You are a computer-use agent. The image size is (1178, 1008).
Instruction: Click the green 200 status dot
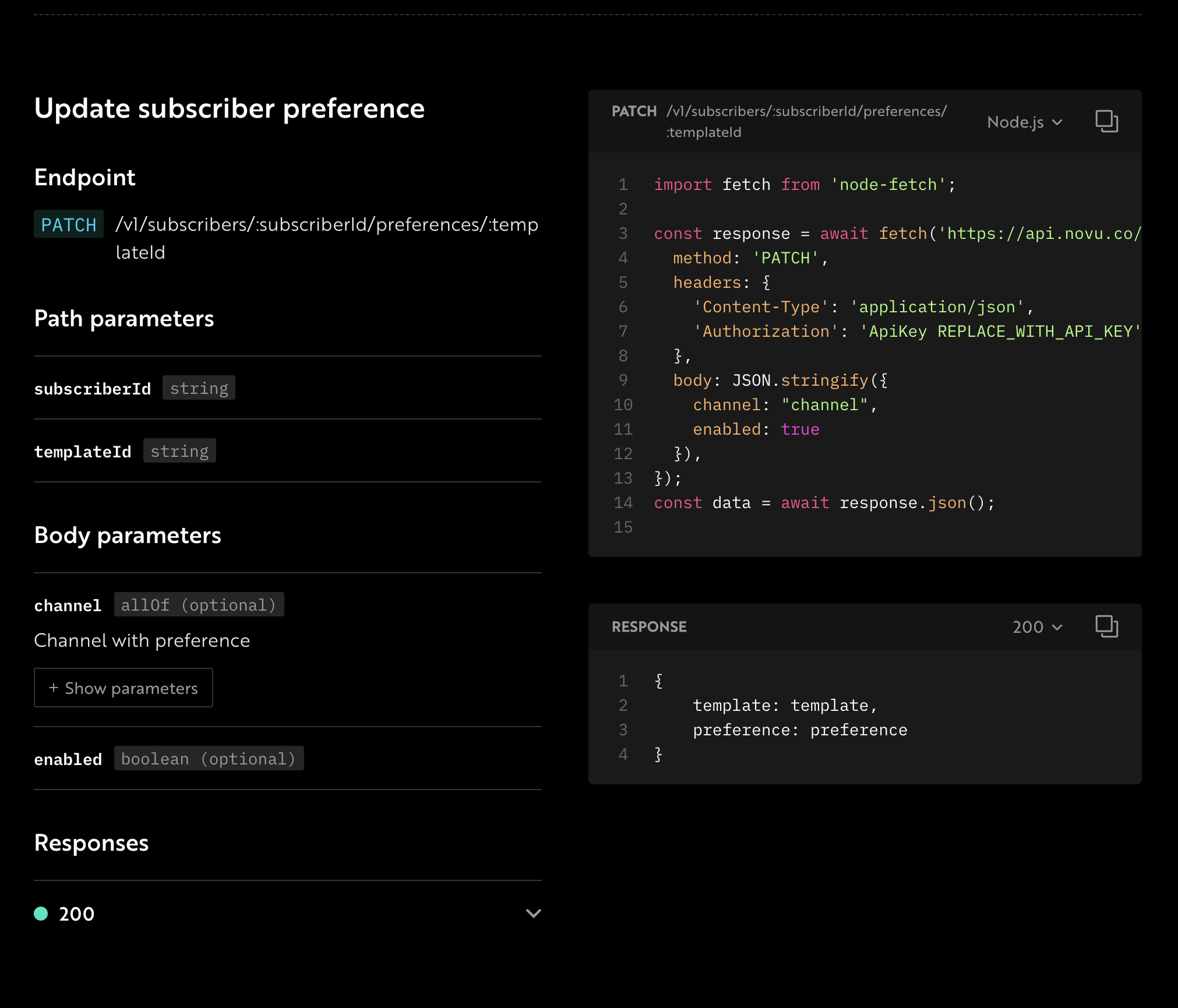pyautogui.click(x=41, y=914)
